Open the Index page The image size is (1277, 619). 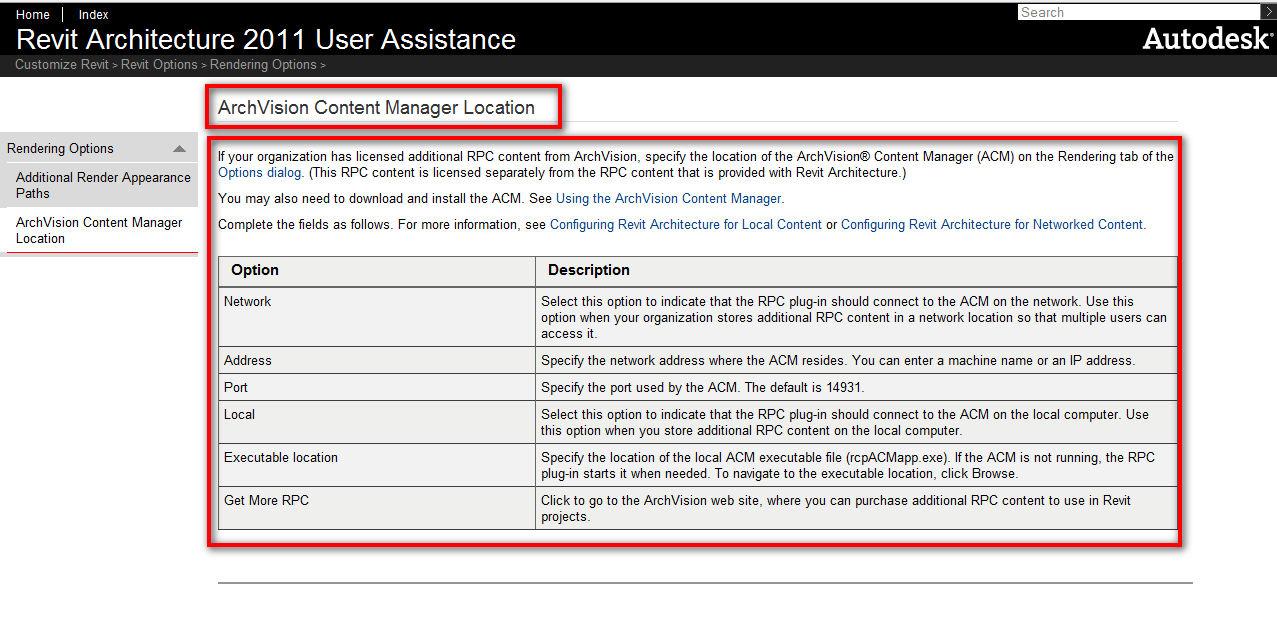tap(94, 14)
